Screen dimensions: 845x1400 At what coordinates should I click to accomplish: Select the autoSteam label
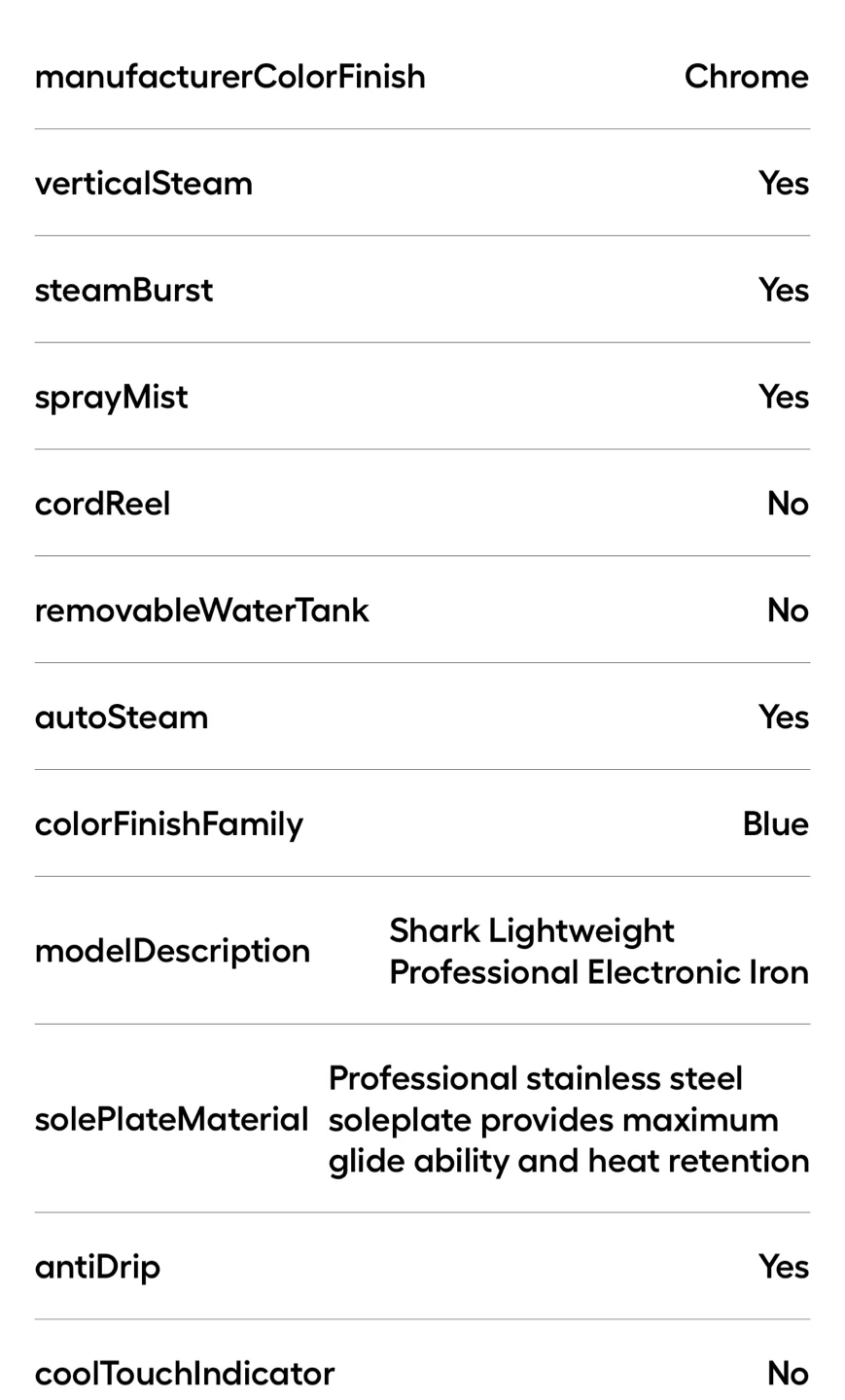click(122, 718)
